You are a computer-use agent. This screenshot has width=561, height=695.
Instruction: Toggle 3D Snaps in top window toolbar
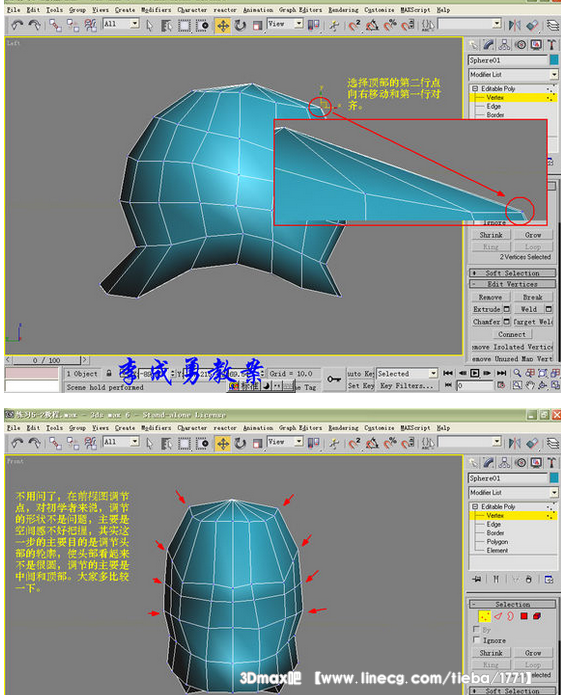(x=354, y=25)
